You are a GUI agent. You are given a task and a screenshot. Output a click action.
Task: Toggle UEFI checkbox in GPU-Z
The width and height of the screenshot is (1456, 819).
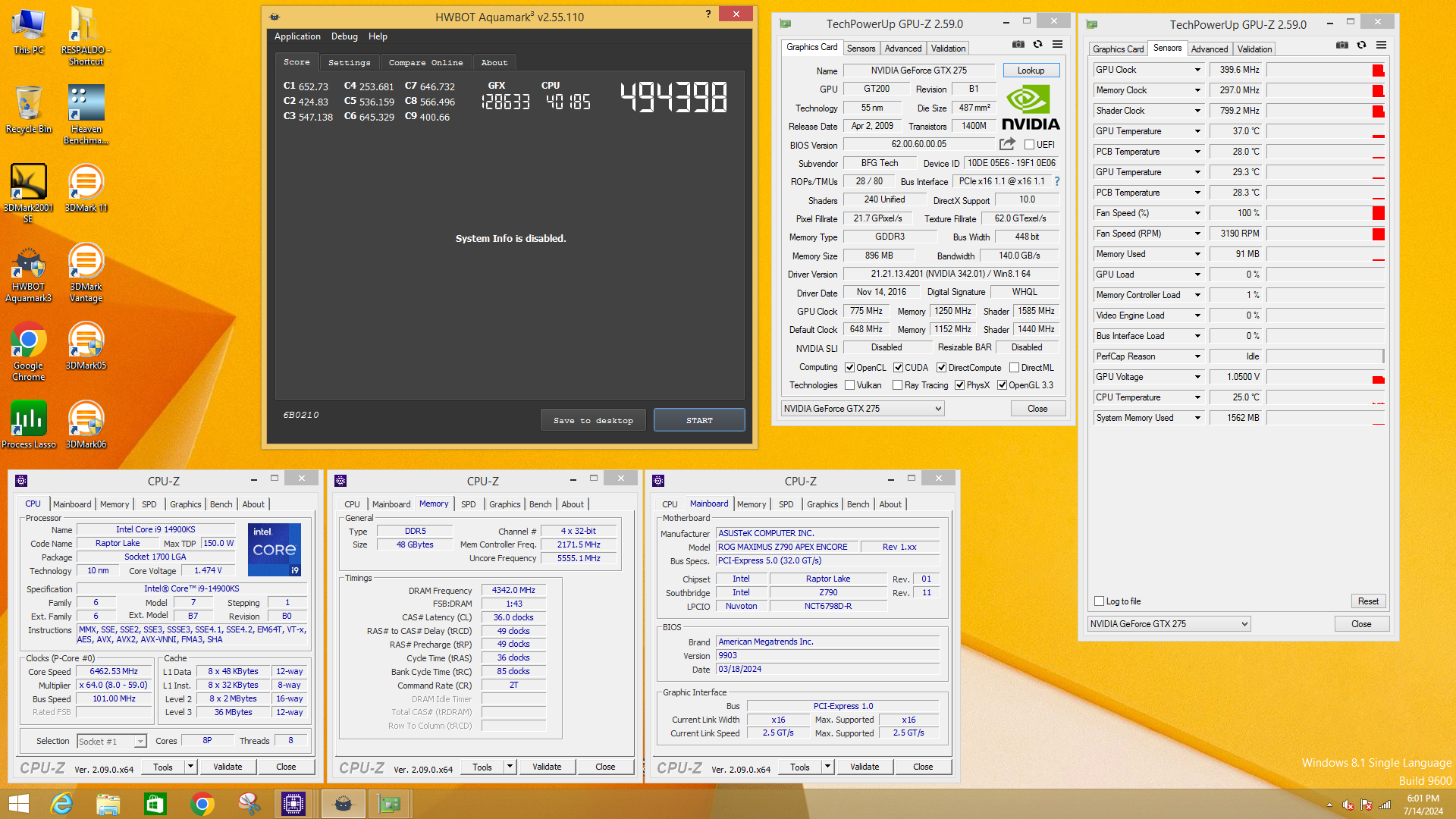(1029, 145)
